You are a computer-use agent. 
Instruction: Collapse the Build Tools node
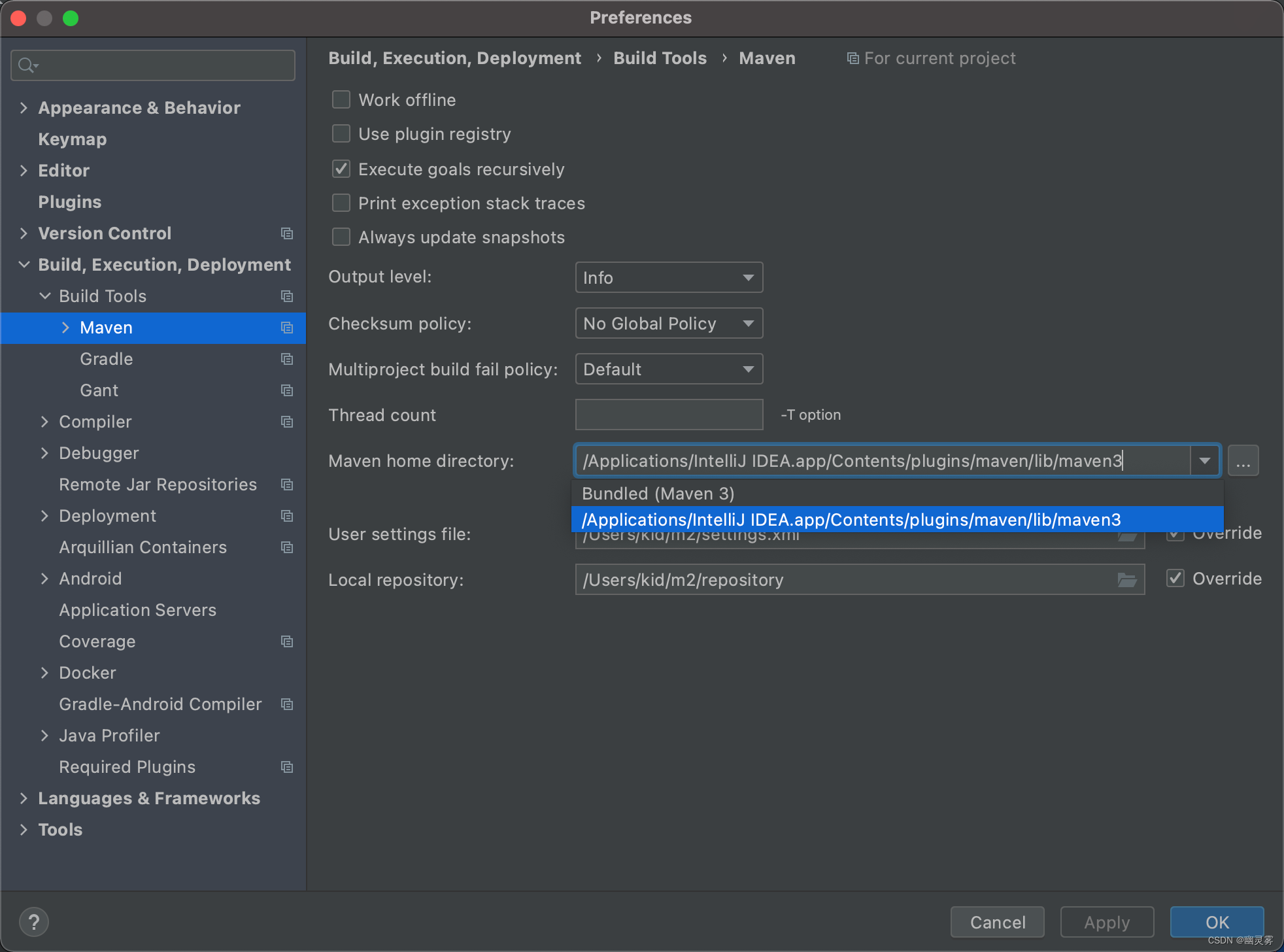45,296
